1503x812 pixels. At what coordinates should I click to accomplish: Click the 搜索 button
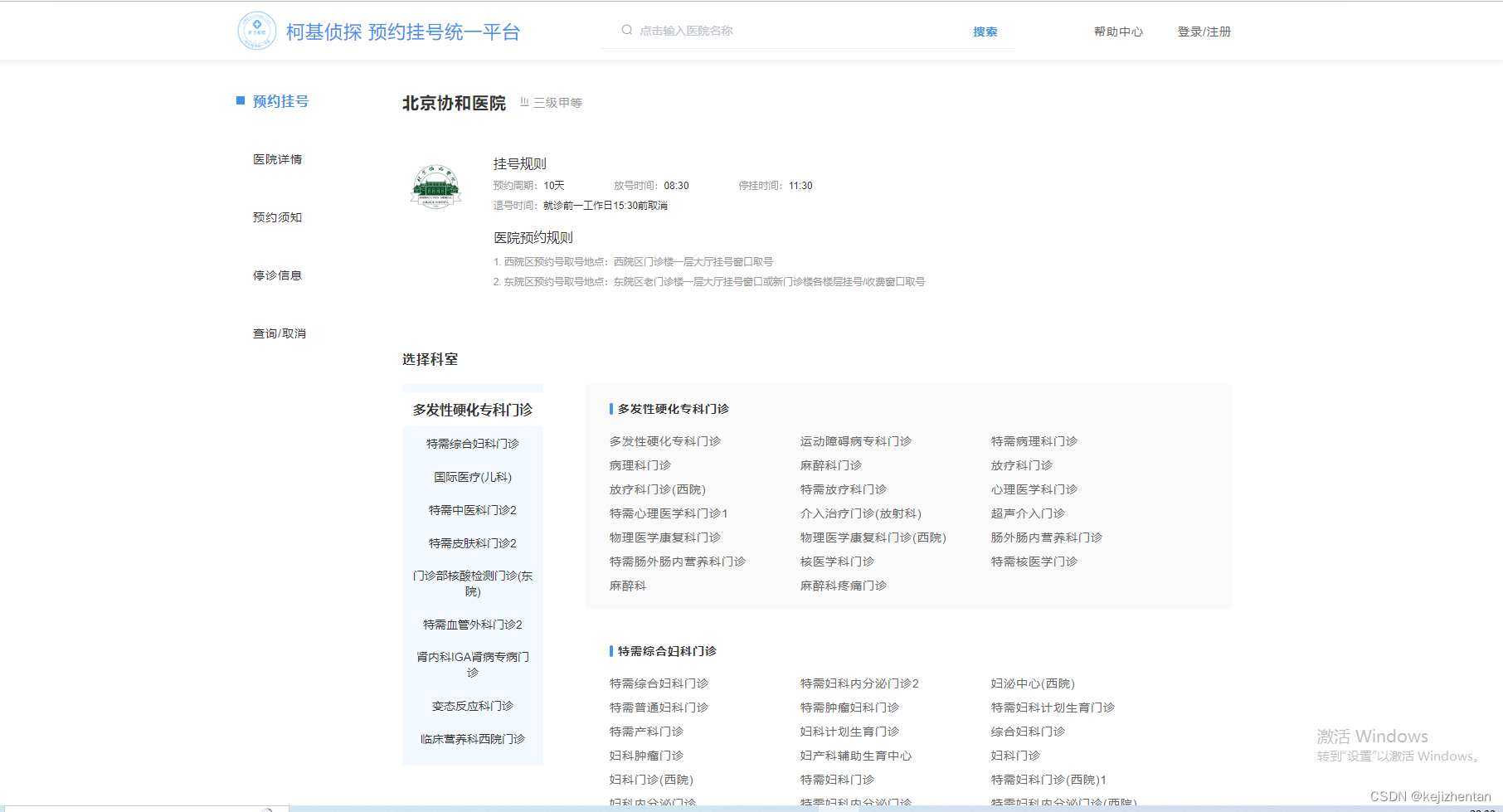pos(985,32)
